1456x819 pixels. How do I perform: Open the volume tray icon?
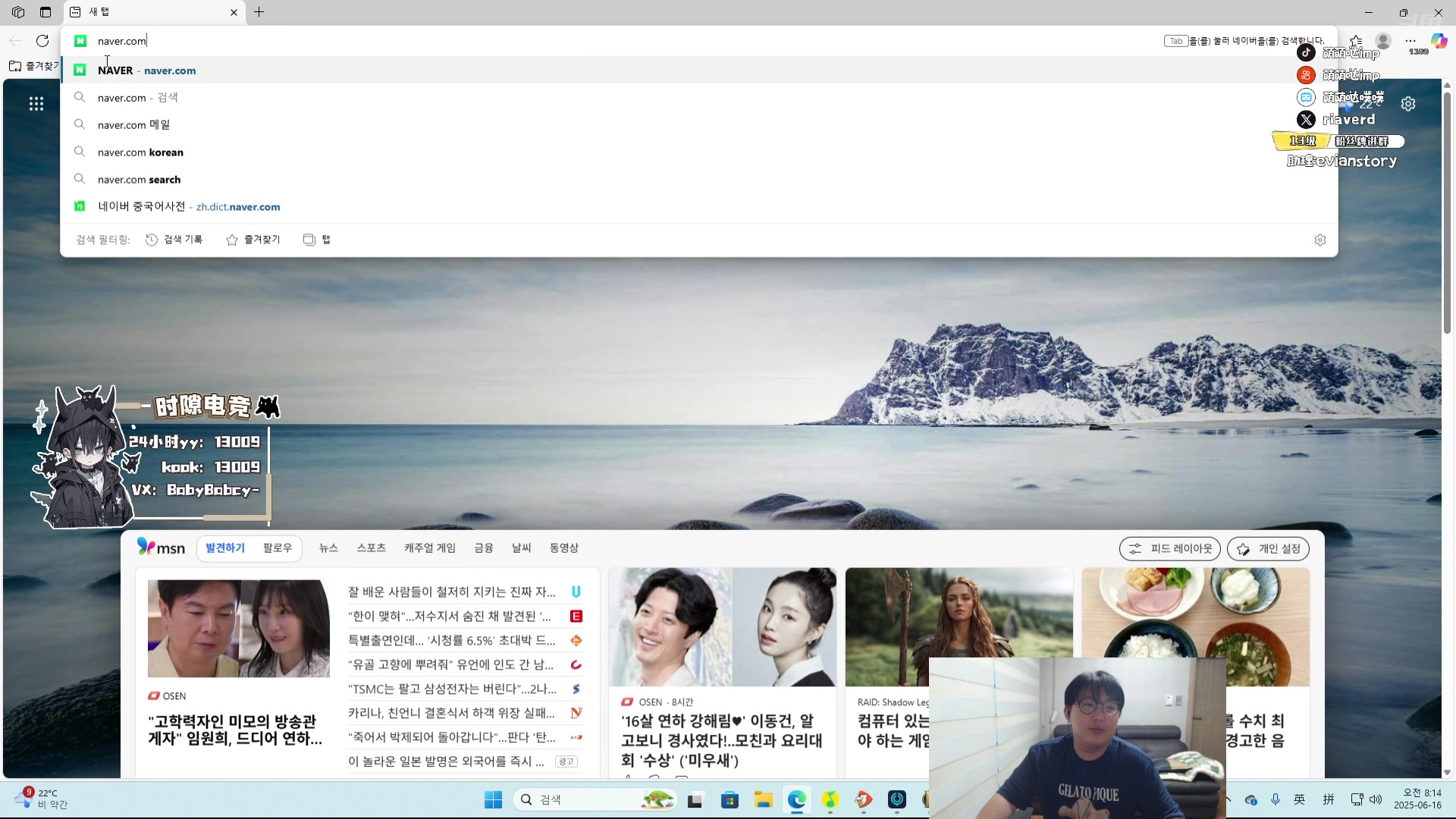coord(1376,799)
